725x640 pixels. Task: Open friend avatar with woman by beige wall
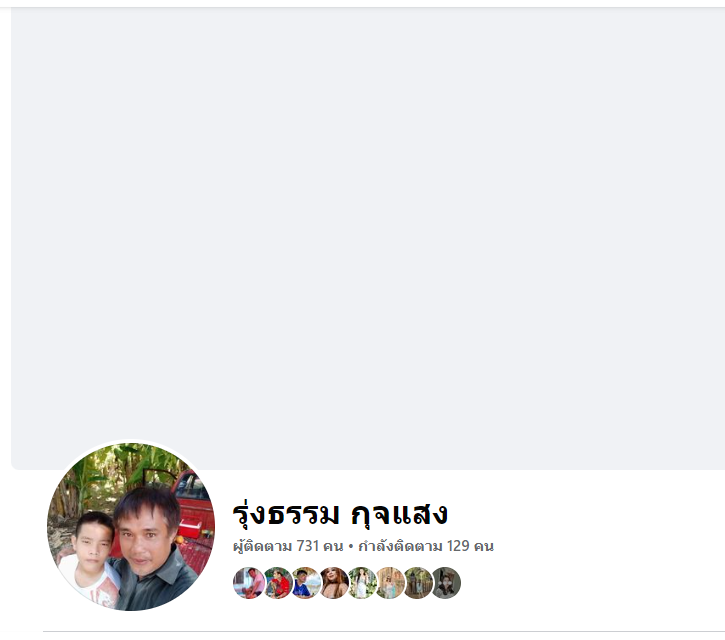(390, 583)
